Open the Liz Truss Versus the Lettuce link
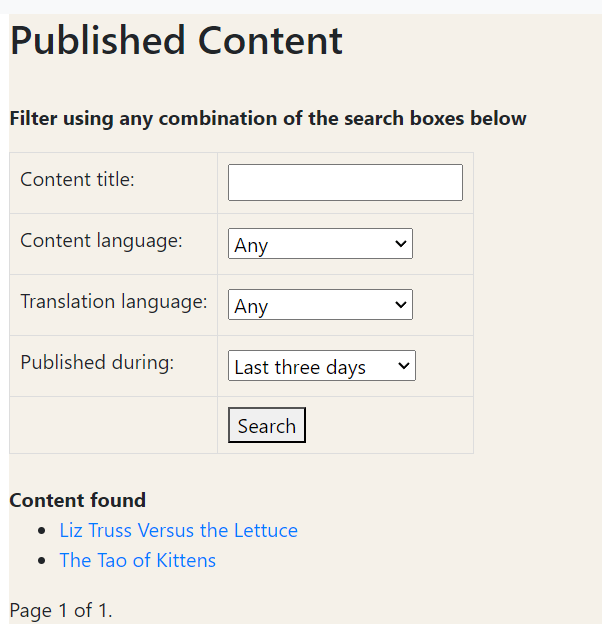The height and width of the screenshot is (626, 602). pyautogui.click(x=178, y=530)
